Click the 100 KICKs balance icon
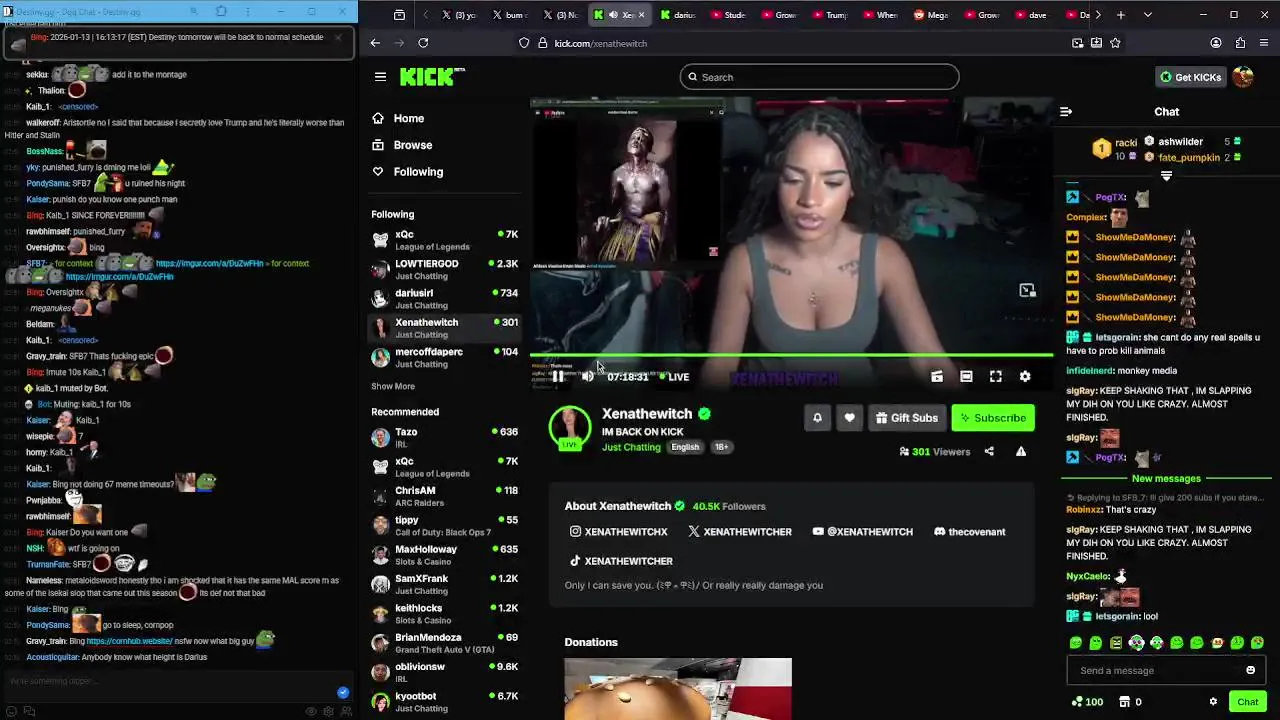The width and height of the screenshot is (1280, 720). click(x=1076, y=702)
